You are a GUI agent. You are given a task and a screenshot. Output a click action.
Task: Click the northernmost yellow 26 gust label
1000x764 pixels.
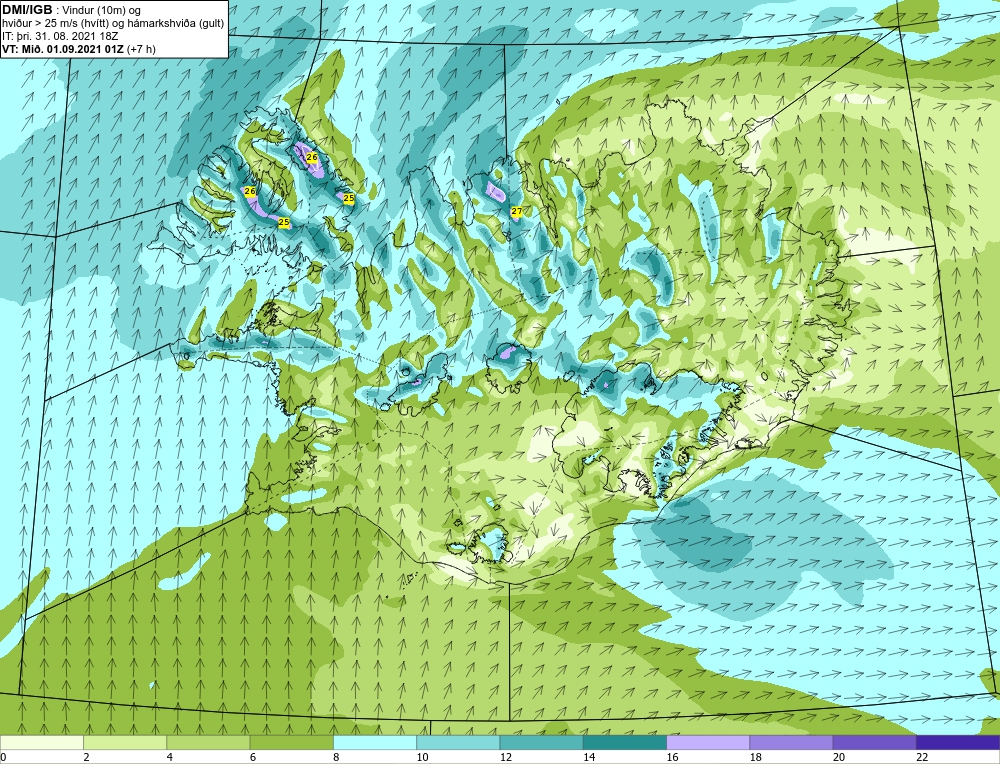pyautogui.click(x=312, y=157)
